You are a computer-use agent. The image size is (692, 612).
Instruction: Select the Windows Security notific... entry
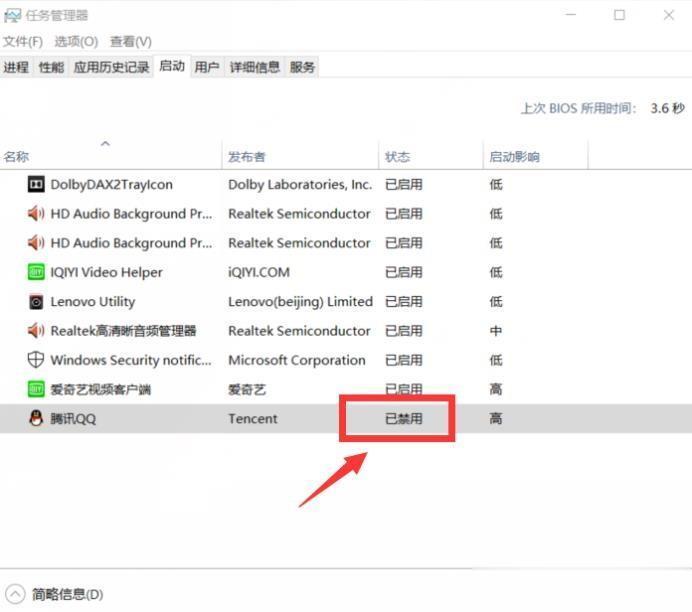pos(131,360)
